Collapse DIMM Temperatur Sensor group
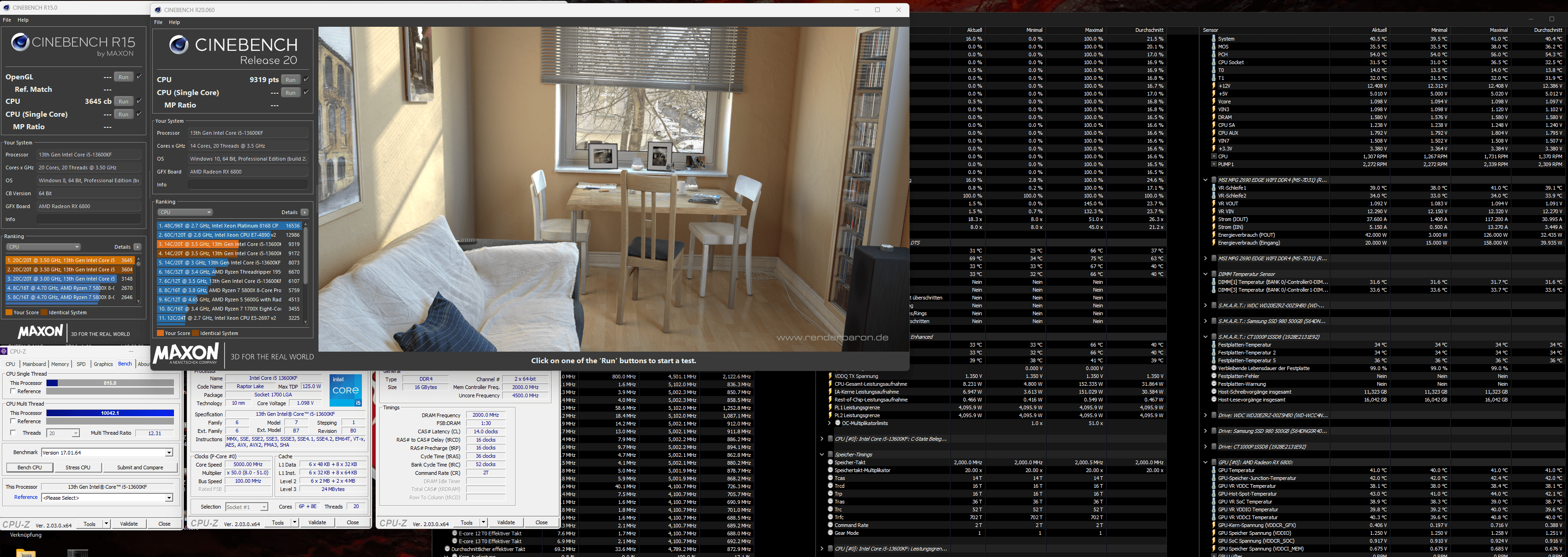 (1205, 275)
